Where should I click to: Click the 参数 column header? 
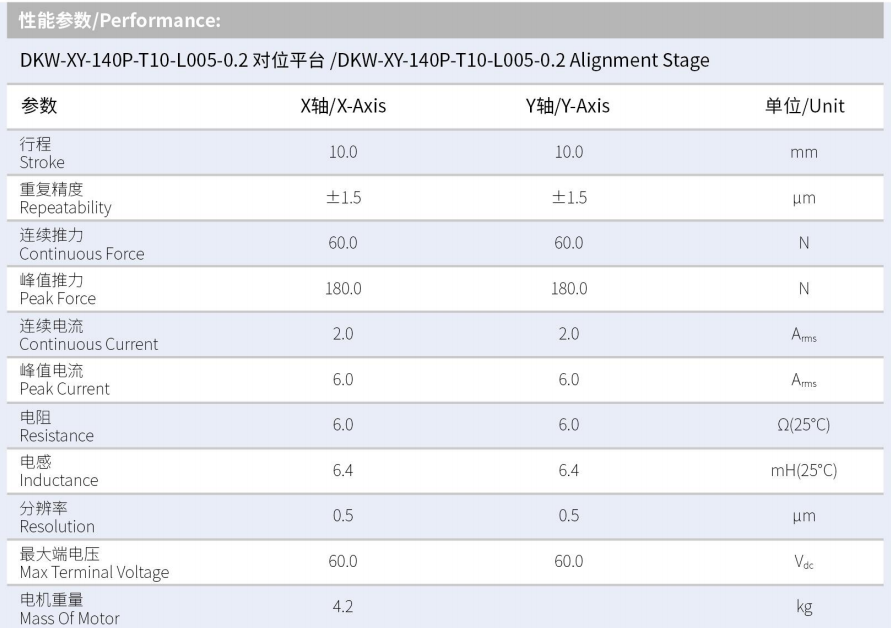pos(39,106)
